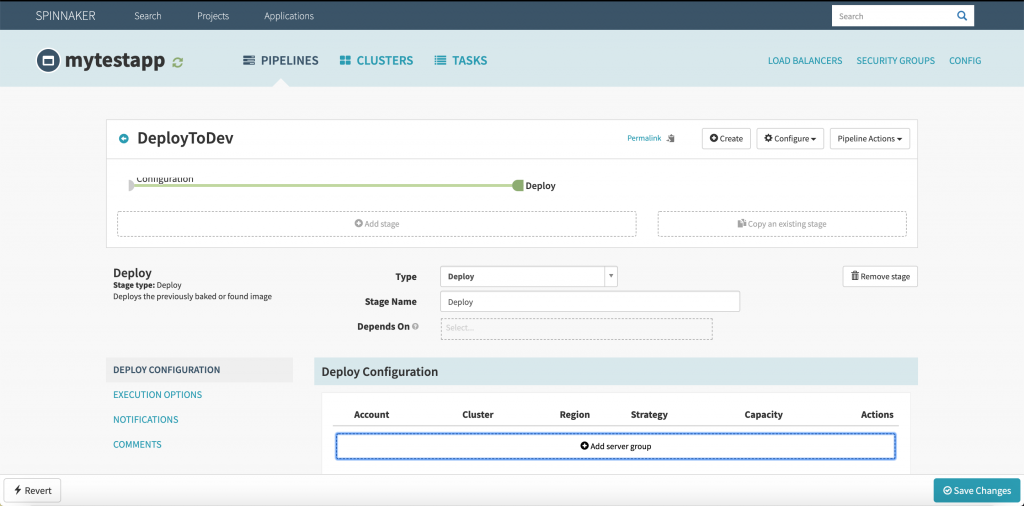Click the Stage Name text field

click(589, 301)
